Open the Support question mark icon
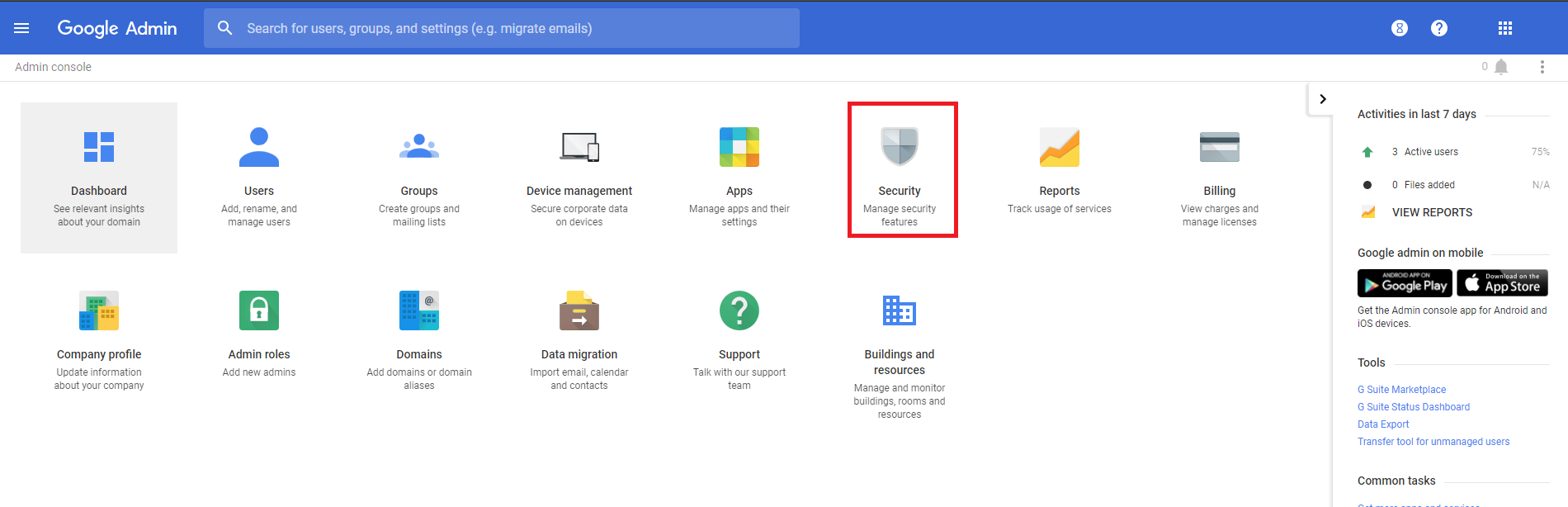Viewport: 1568px width, 507px height. pyautogui.click(x=739, y=310)
